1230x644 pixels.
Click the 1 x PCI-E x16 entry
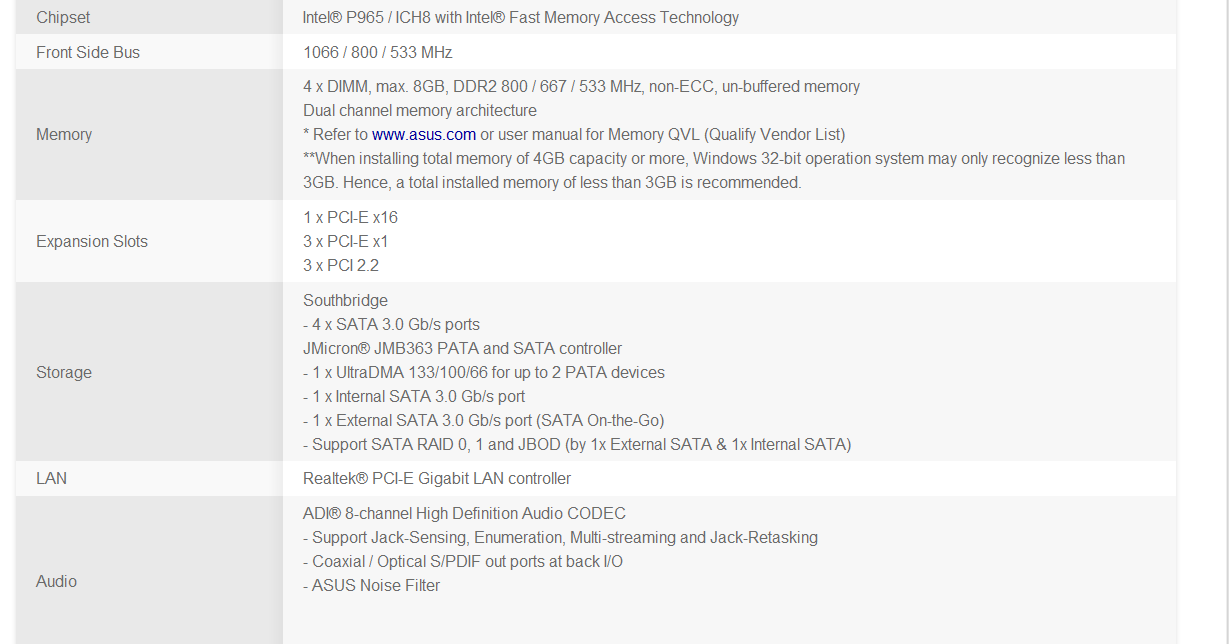(350, 217)
